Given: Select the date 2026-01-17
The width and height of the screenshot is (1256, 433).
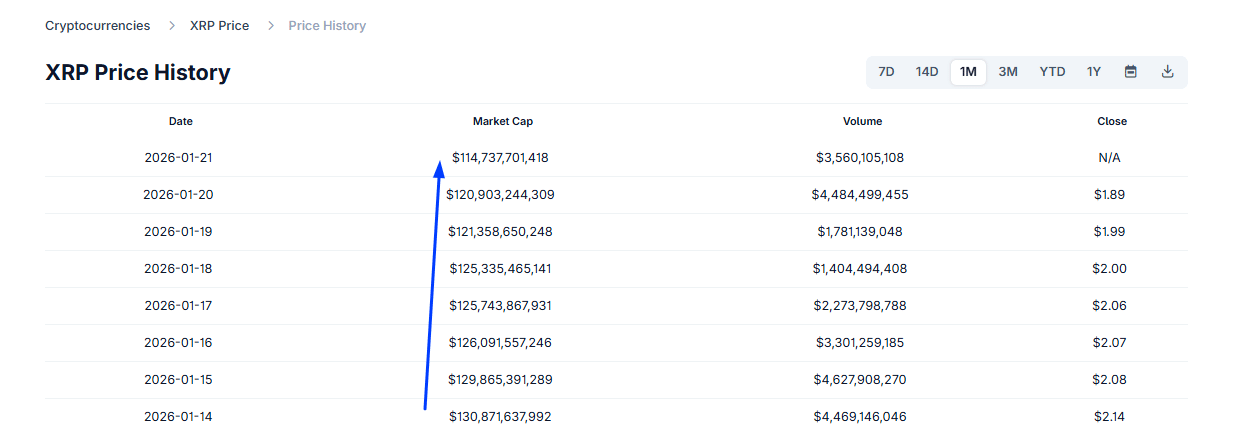Looking at the screenshot, I should tap(178, 306).
